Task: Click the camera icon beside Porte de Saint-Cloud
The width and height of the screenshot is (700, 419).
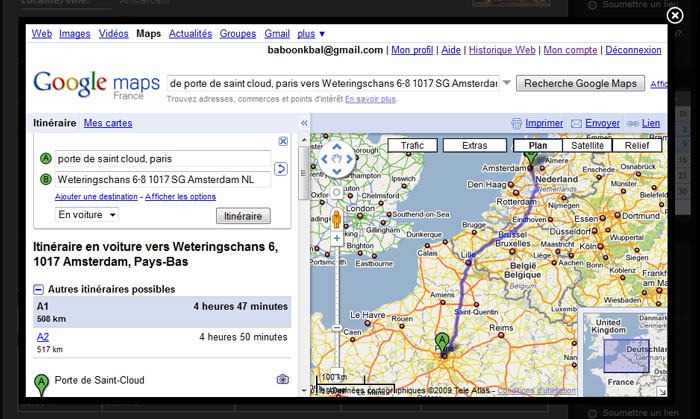Action: click(283, 379)
